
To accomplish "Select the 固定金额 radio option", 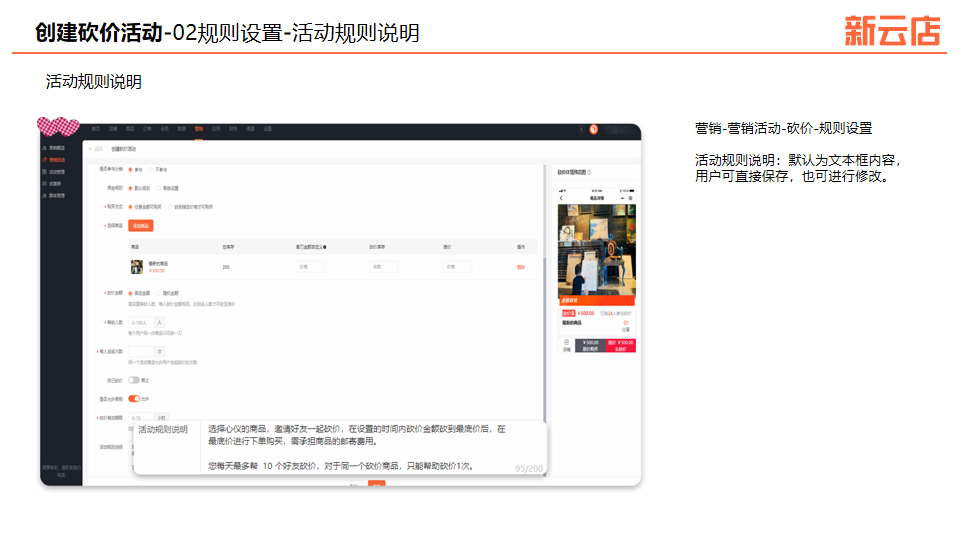I will (x=130, y=293).
